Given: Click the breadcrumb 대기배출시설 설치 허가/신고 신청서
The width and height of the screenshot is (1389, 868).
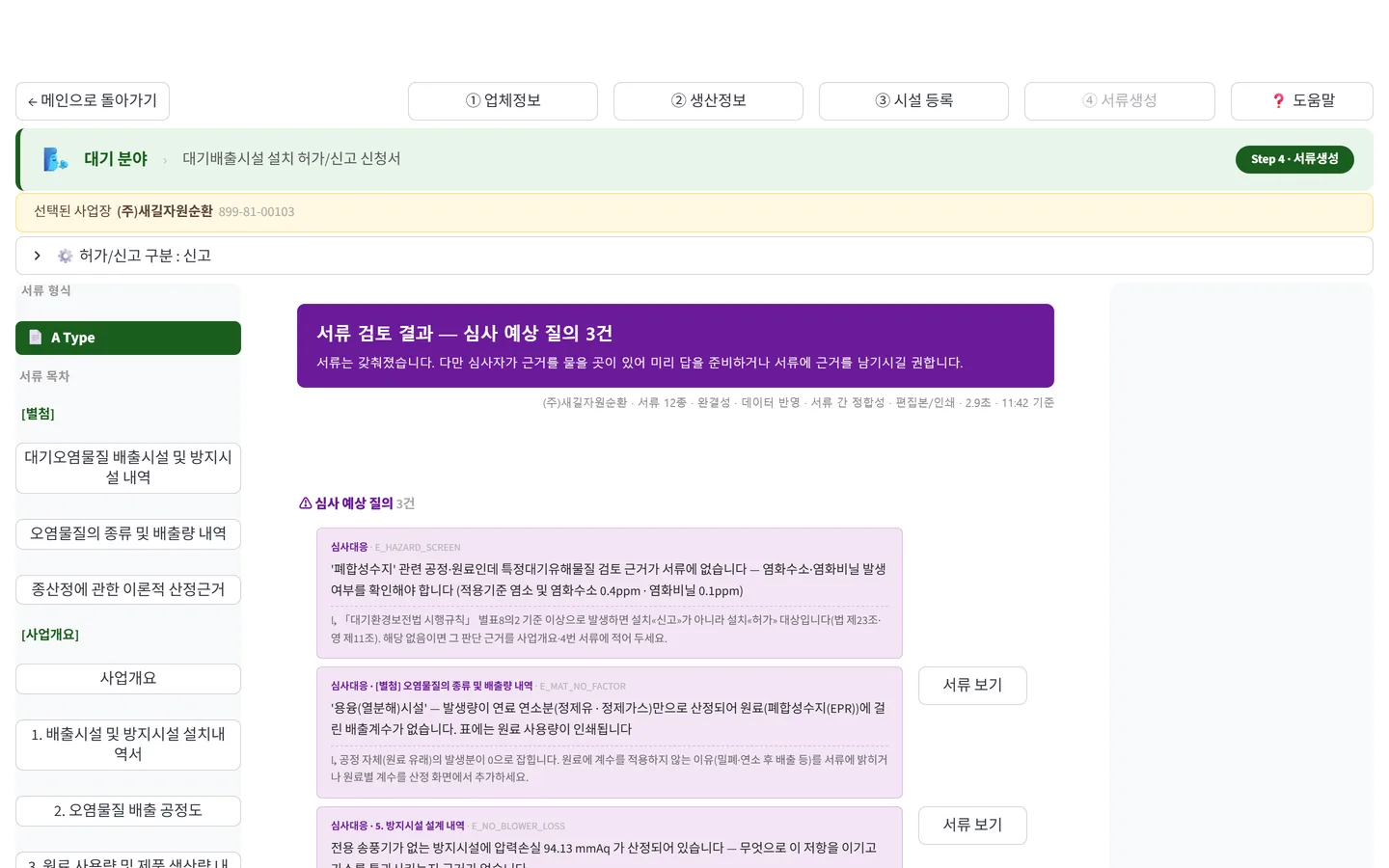Looking at the screenshot, I should point(291,159).
